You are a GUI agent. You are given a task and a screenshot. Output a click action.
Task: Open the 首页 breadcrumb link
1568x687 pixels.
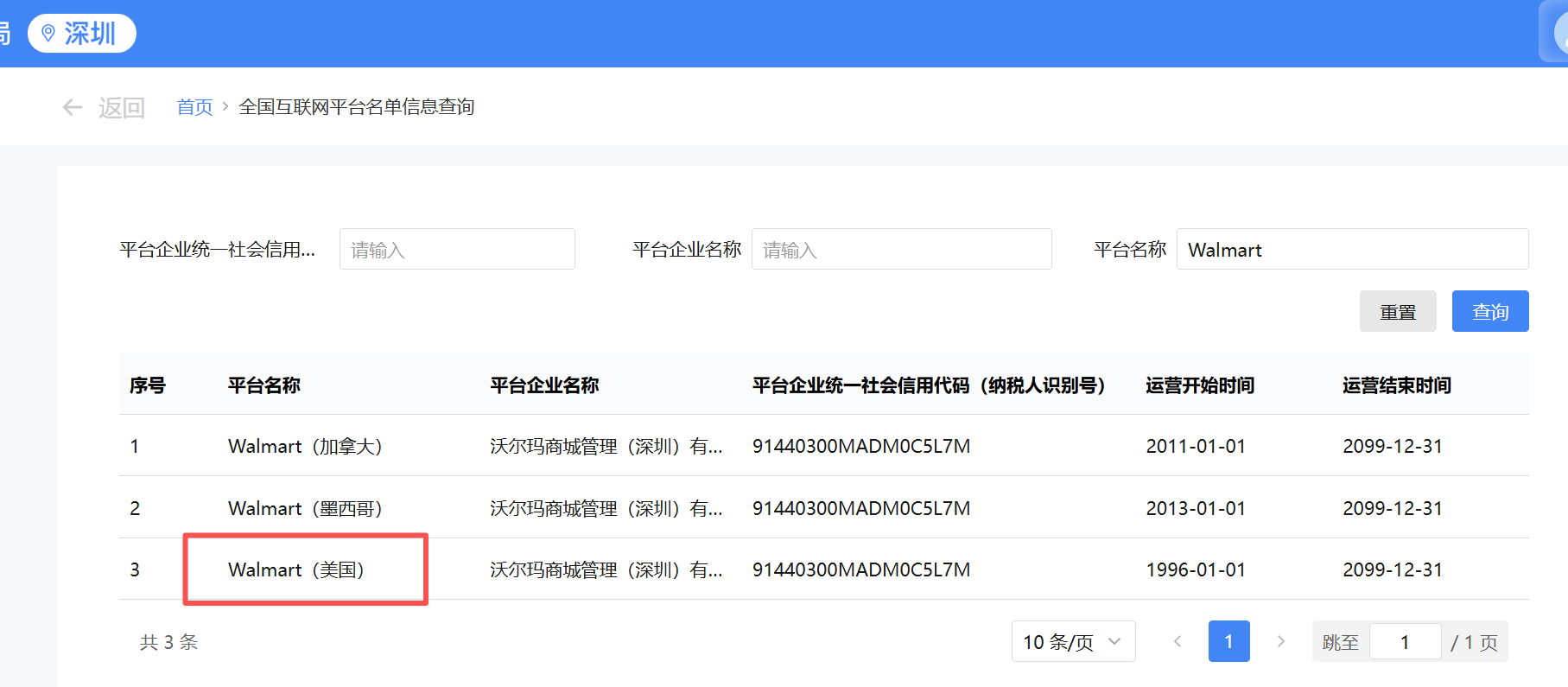(194, 107)
